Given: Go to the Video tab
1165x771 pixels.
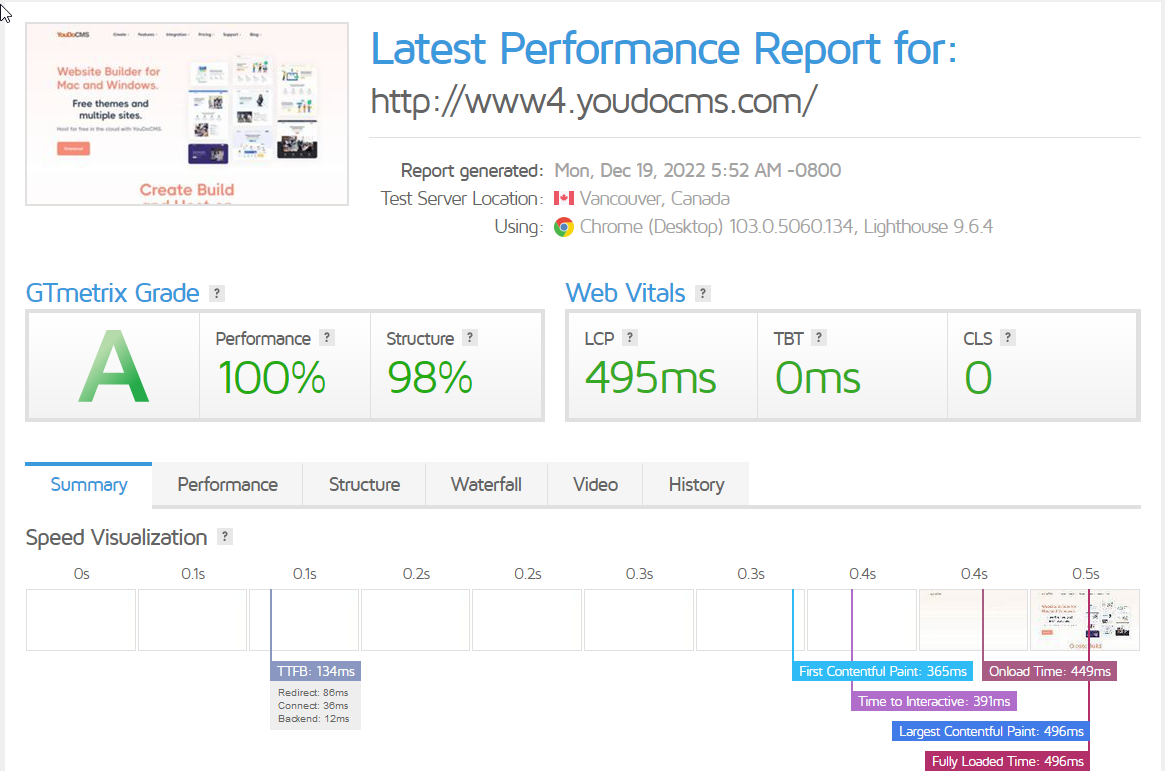Looking at the screenshot, I should [x=595, y=485].
